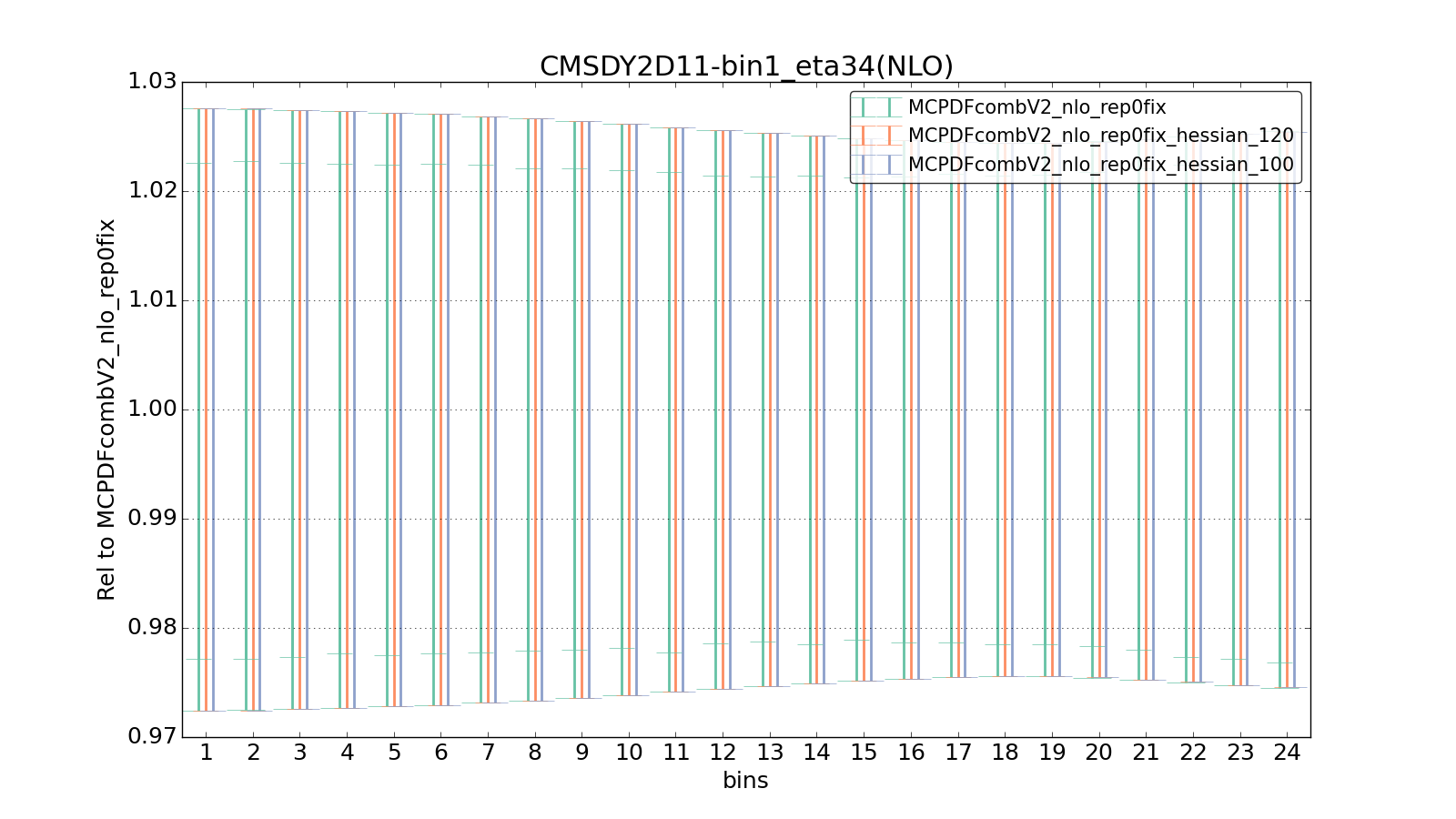Viewport: 1456px width, 819px height.
Task: Click y-axis tick label 1.00
Action: point(152,409)
